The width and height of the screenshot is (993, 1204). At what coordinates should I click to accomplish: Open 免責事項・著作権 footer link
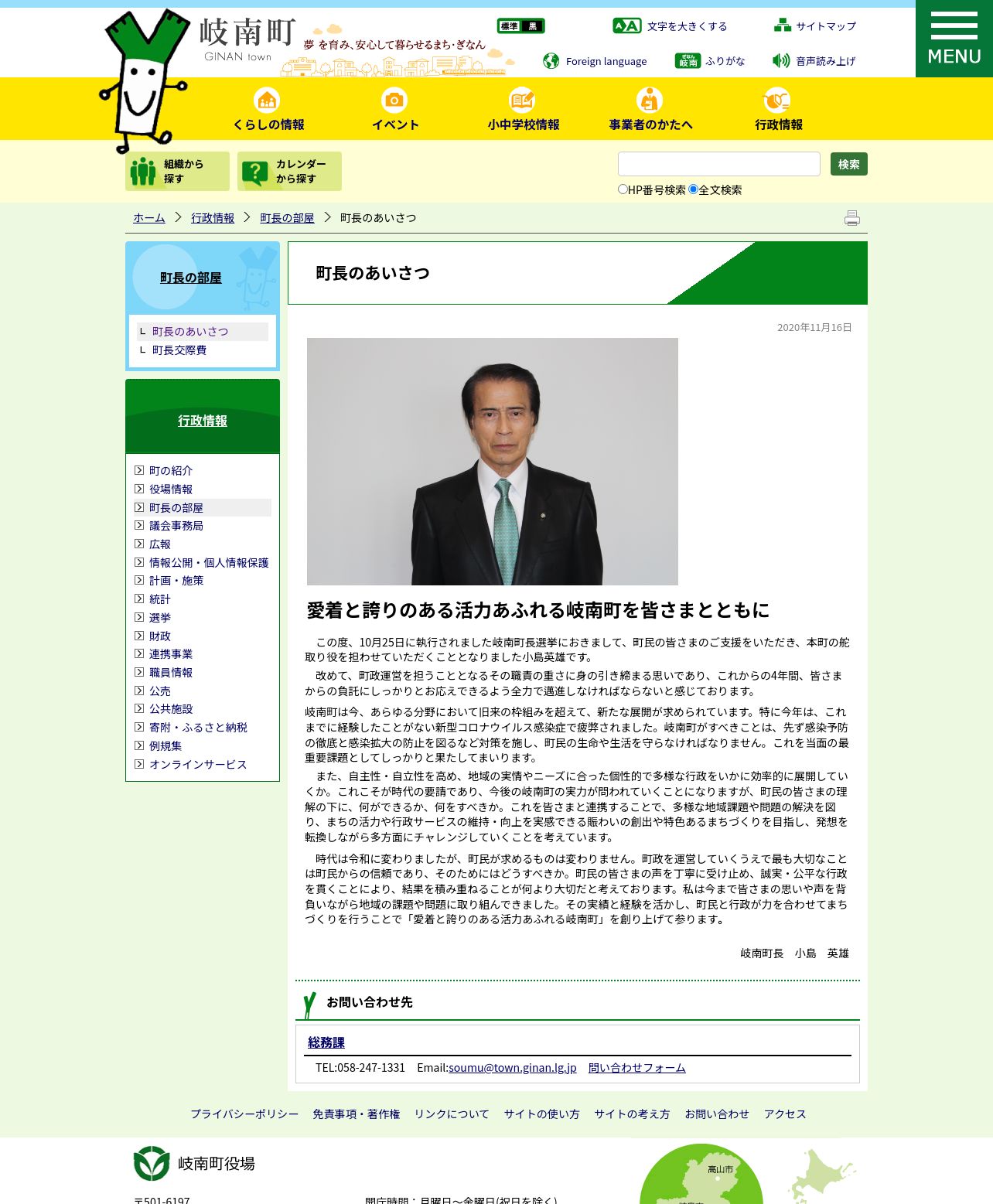click(x=357, y=1114)
